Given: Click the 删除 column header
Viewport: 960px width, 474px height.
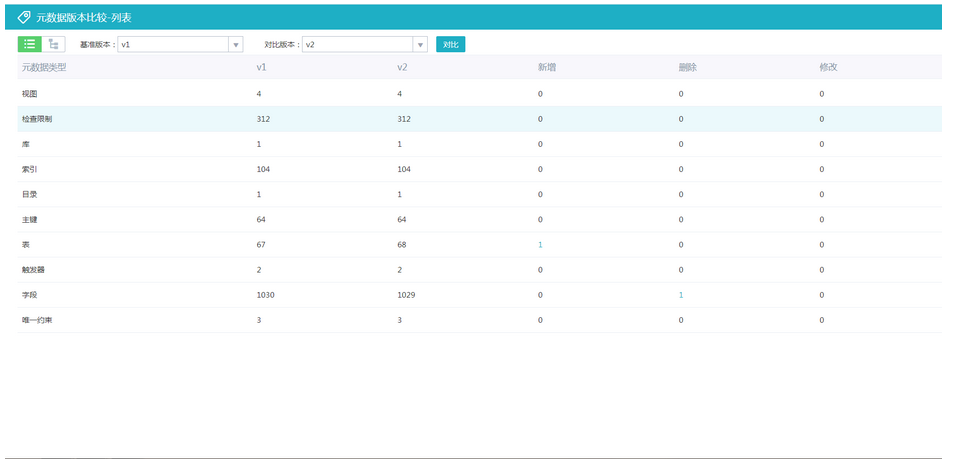Looking at the screenshot, I should point(687,68).
